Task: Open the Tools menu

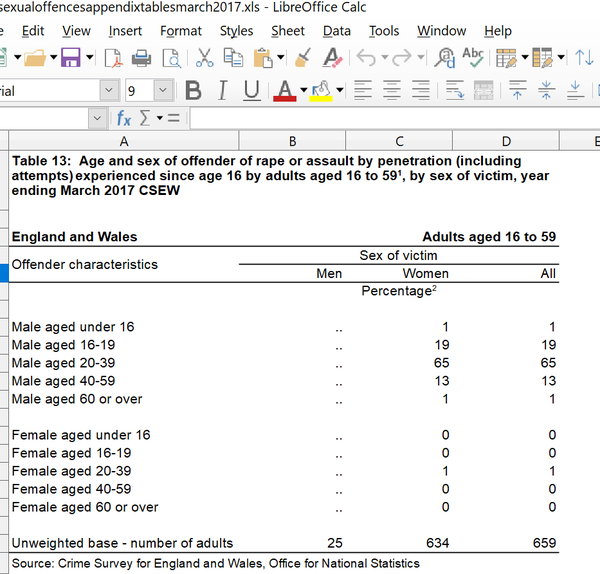Action: coord(384,31)
